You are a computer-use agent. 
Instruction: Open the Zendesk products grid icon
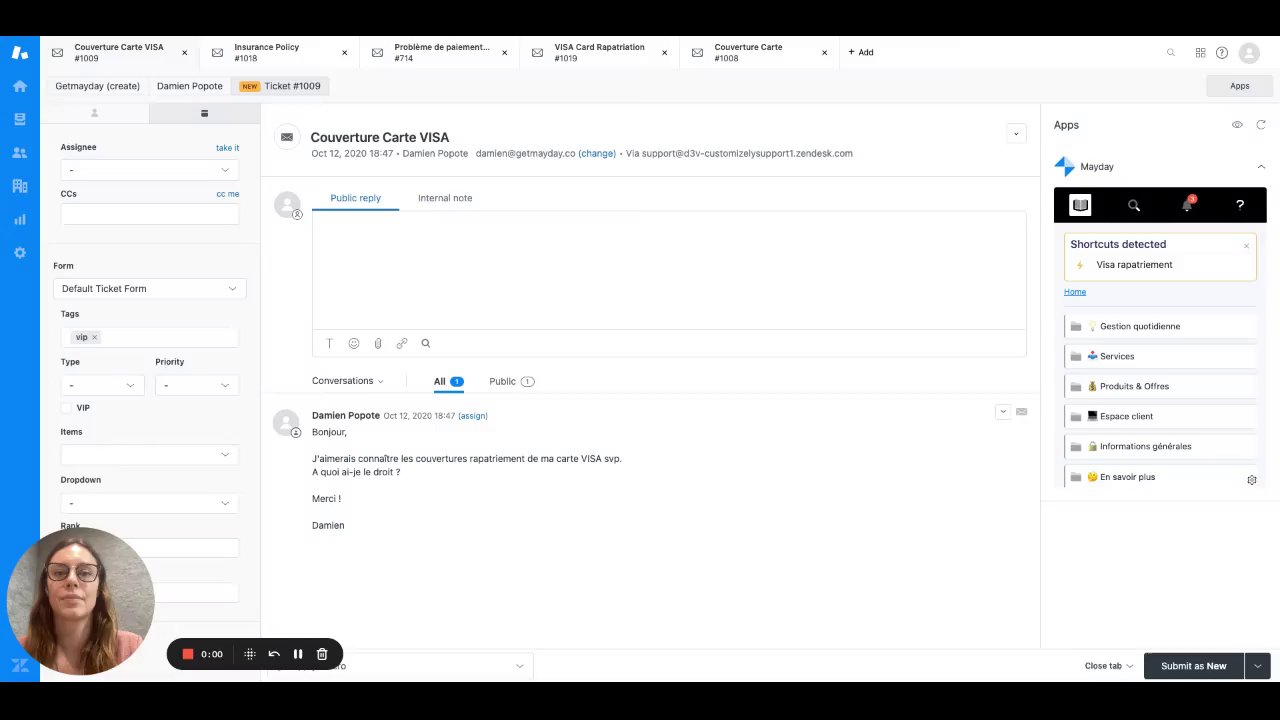(x=1201, y=53)
